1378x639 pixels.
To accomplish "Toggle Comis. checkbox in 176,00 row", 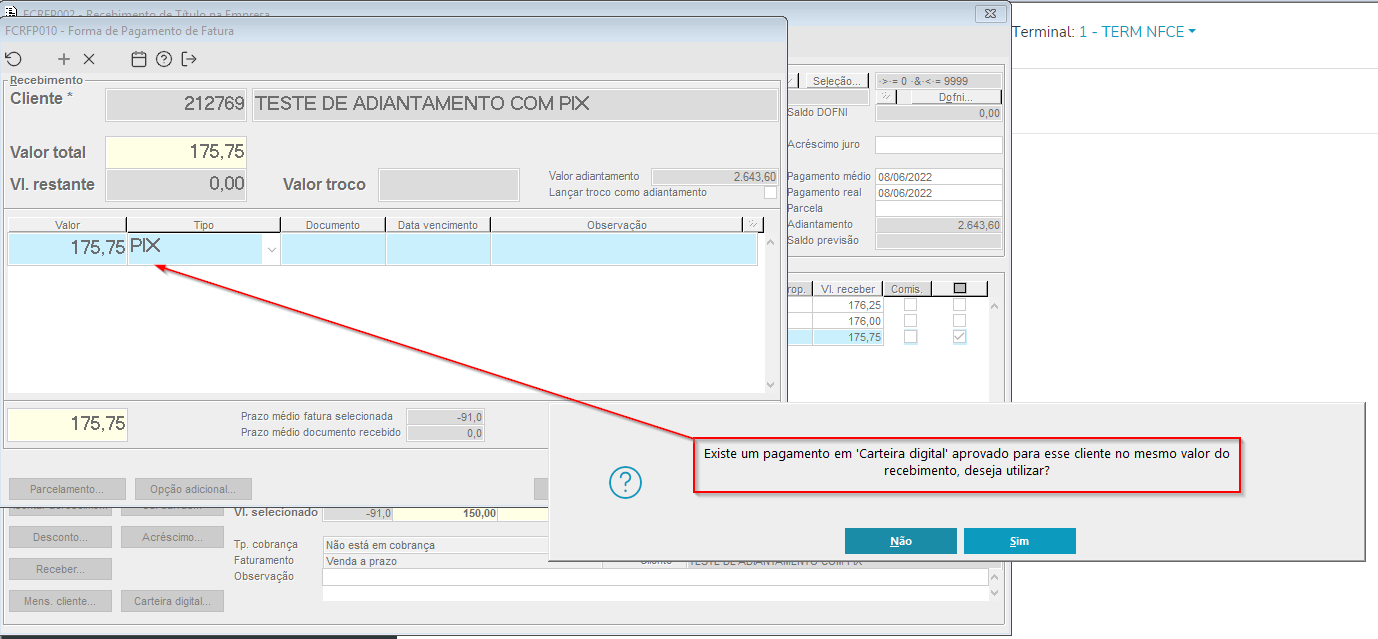I will point(910,321).
